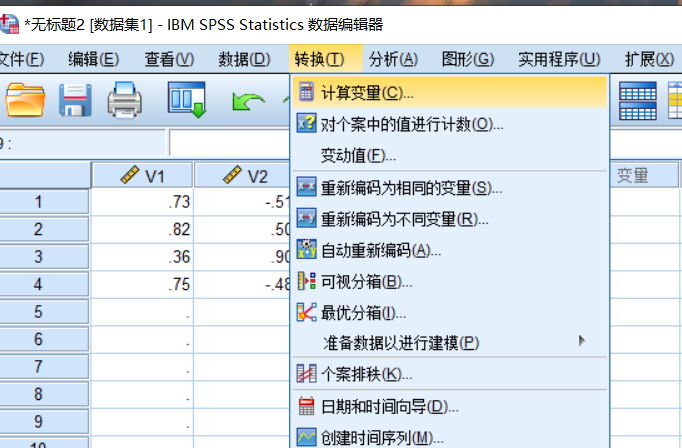Screen dimensions: 682x448
Task: Select row header 3
Action: pyautogui.click(x=44, y=256)
